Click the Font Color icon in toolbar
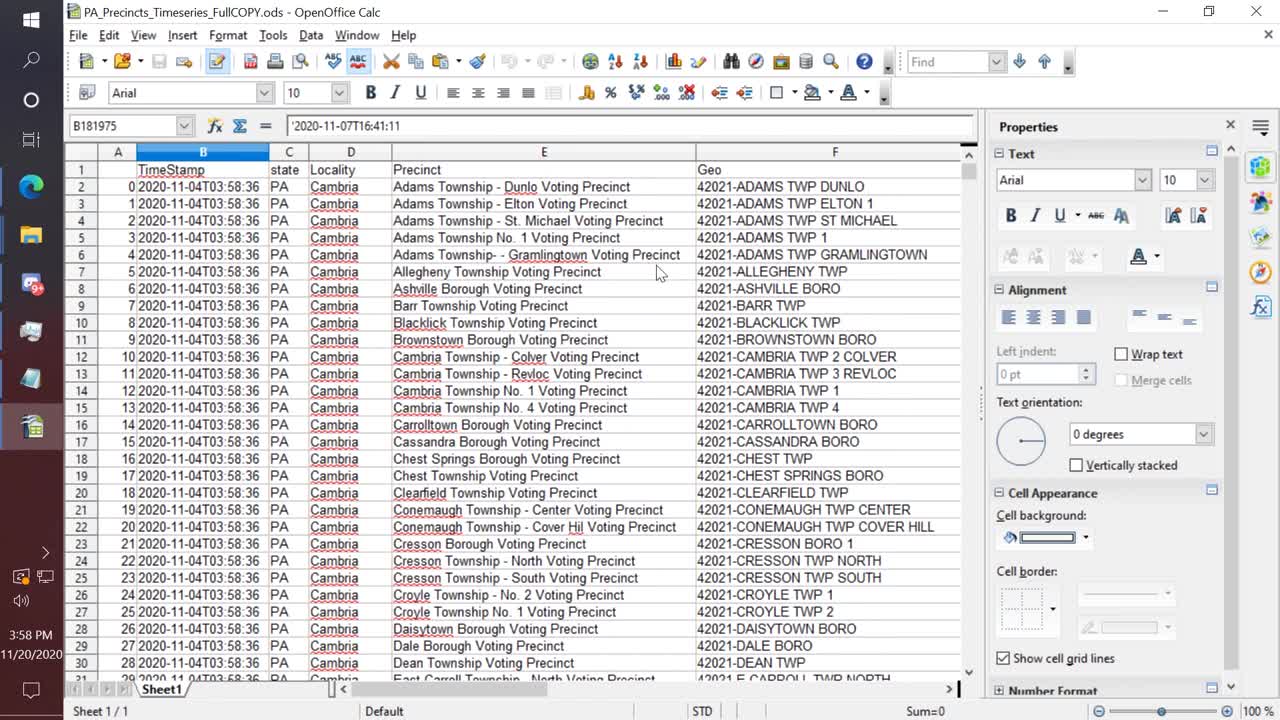Viewport: 1280px width, 720px height. click(x=849, y=93)
